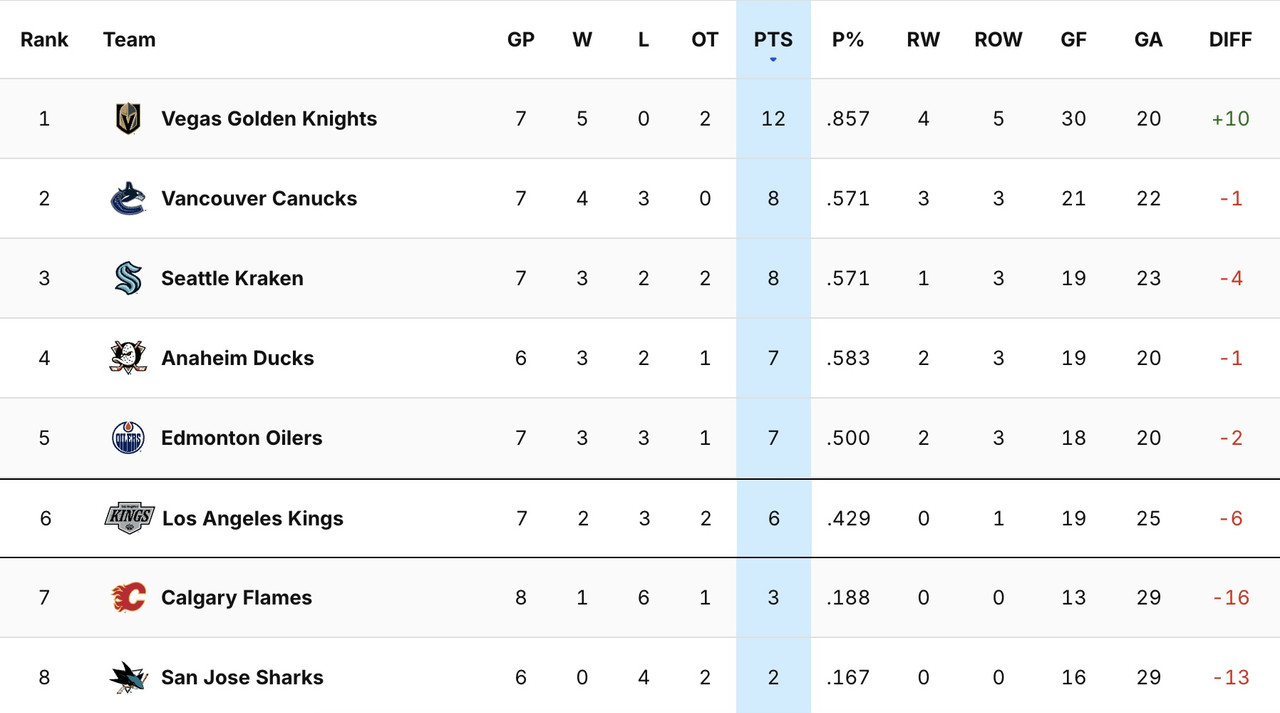Click the highlighted PTS value for Seattle Kraken

point(772,278)
